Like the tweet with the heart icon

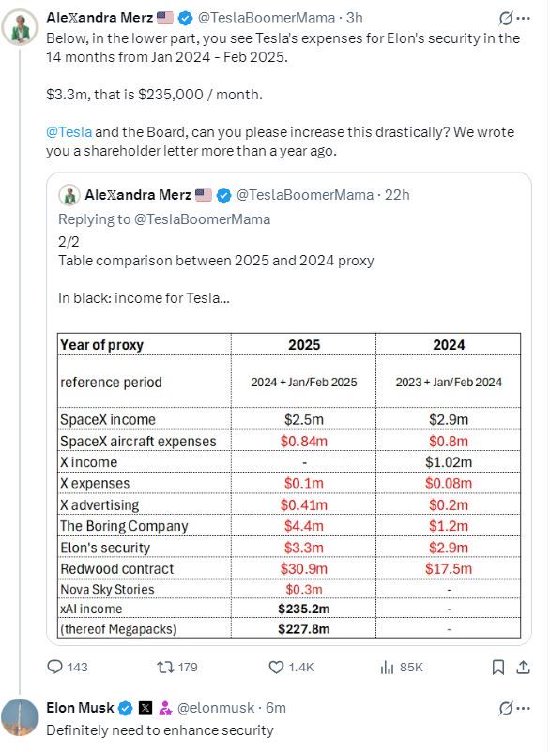[276, 667]
